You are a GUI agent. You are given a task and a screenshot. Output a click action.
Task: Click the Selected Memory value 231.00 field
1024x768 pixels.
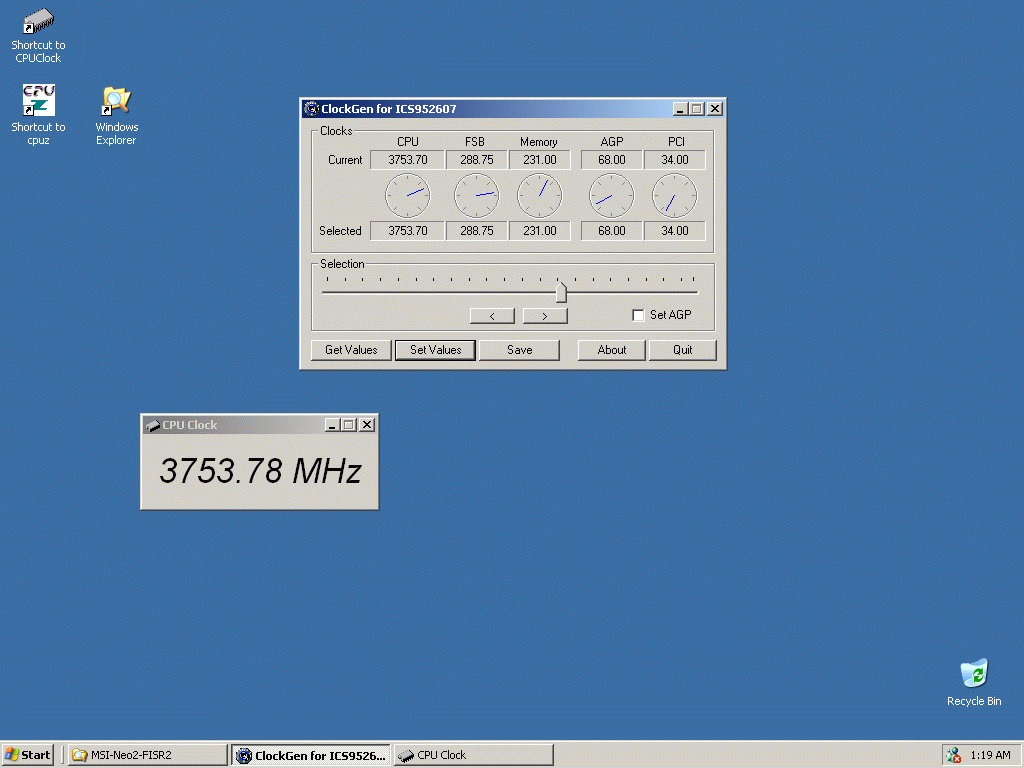pos(539,231)
